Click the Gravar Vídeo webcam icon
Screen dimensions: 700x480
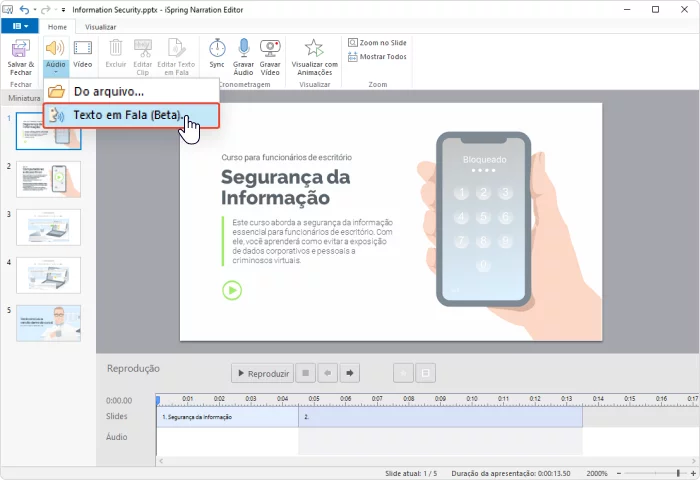pos(270,55)
